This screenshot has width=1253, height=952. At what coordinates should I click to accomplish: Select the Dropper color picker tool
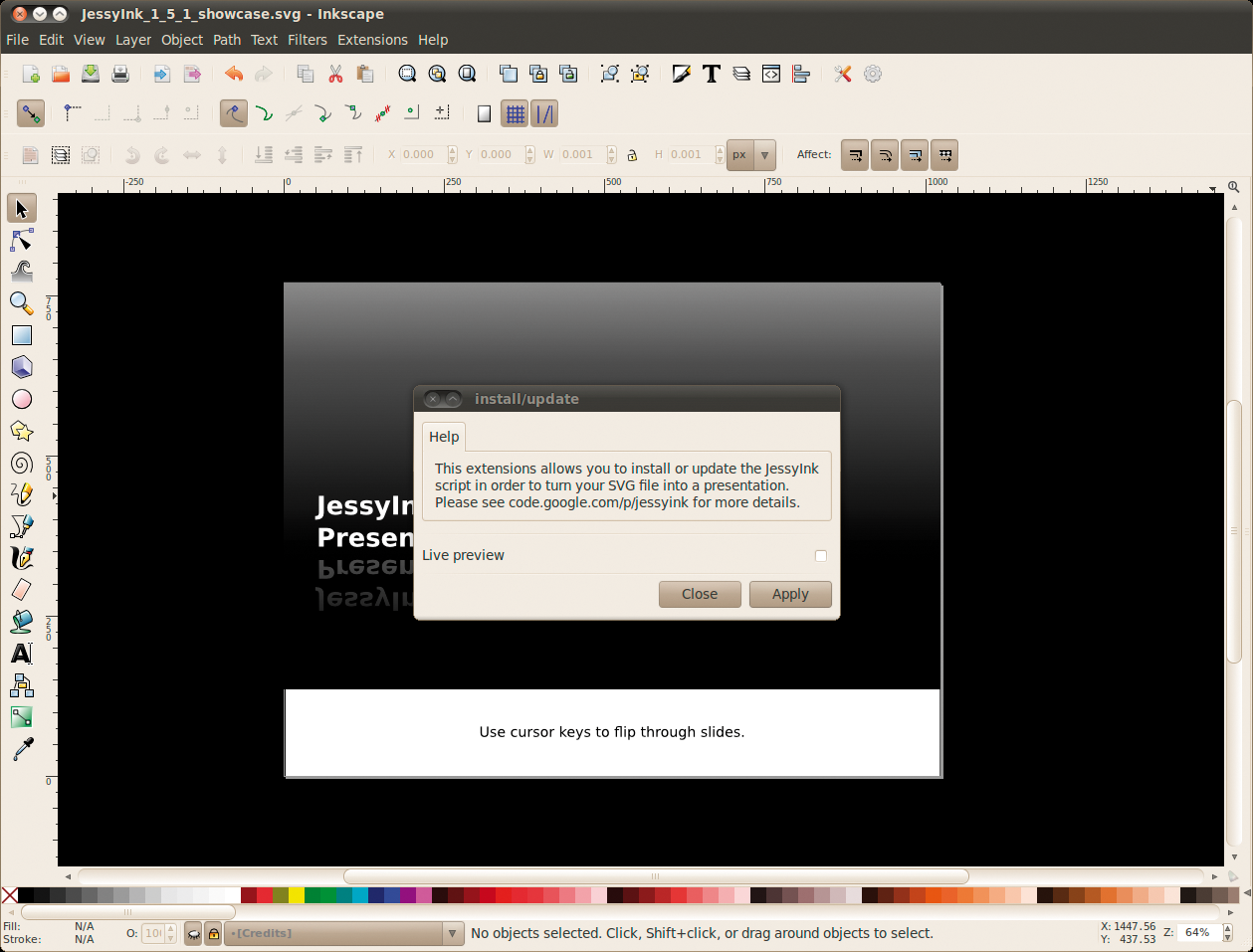pos(22,749)
